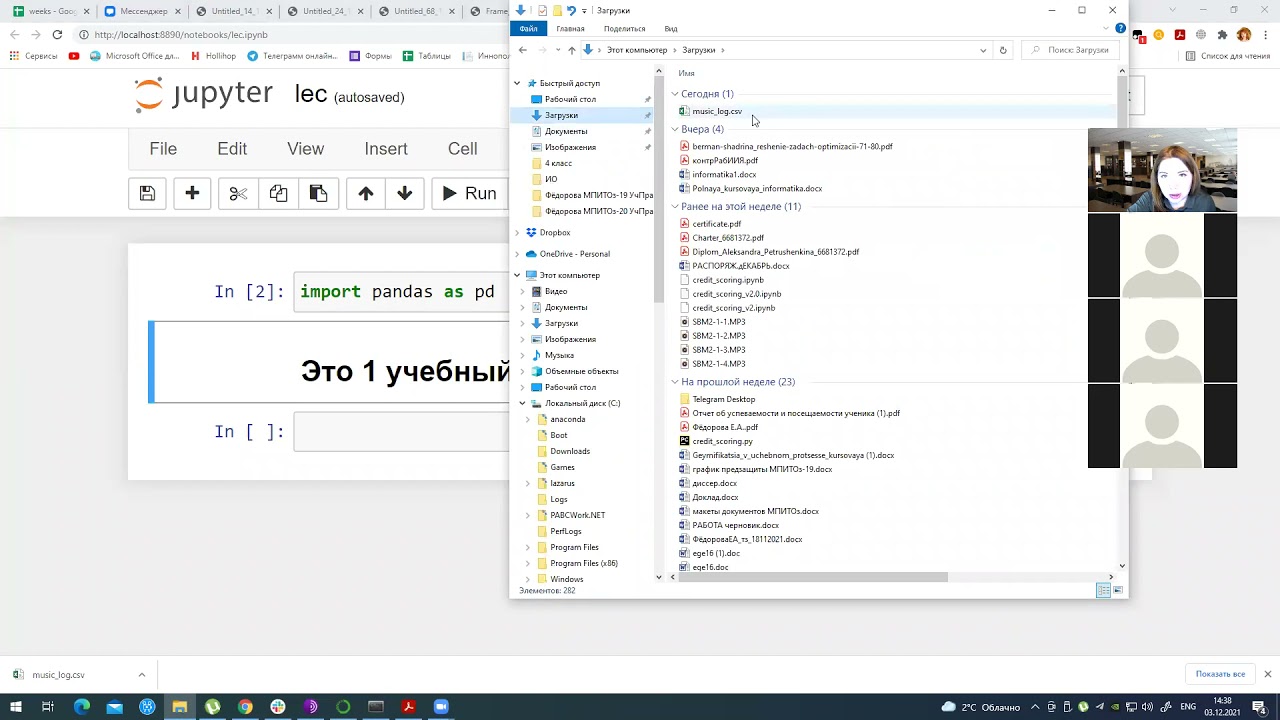This screenshot has width=1280, height=720.
Task: Expand Dropbox tree node
Action: tap(517, 232)
